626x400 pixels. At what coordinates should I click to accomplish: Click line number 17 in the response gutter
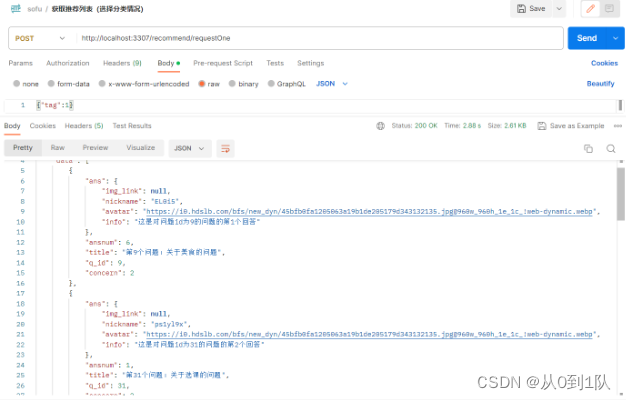point(20,293)
